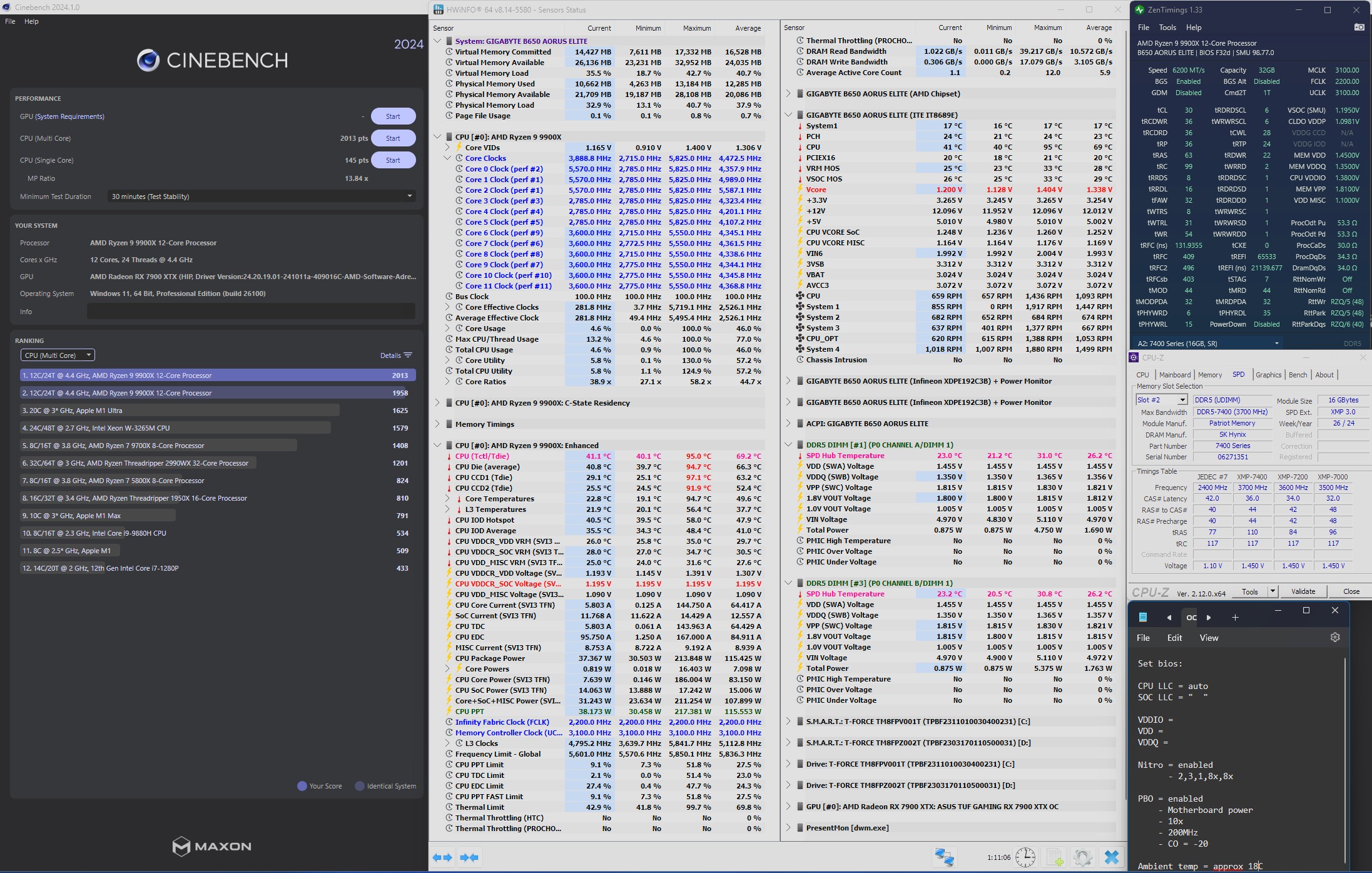The height and width of the screenshot is (873, 1372).
Task: Click Your Score legend dot
Action: coord(302,786)
